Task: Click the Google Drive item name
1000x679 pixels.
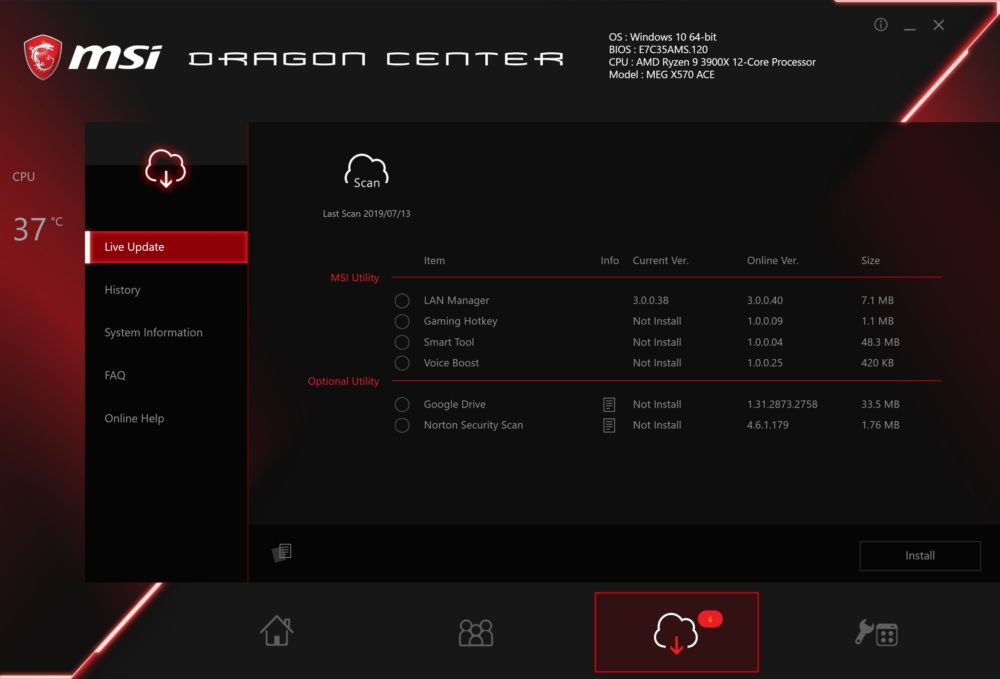Action: 454,404
